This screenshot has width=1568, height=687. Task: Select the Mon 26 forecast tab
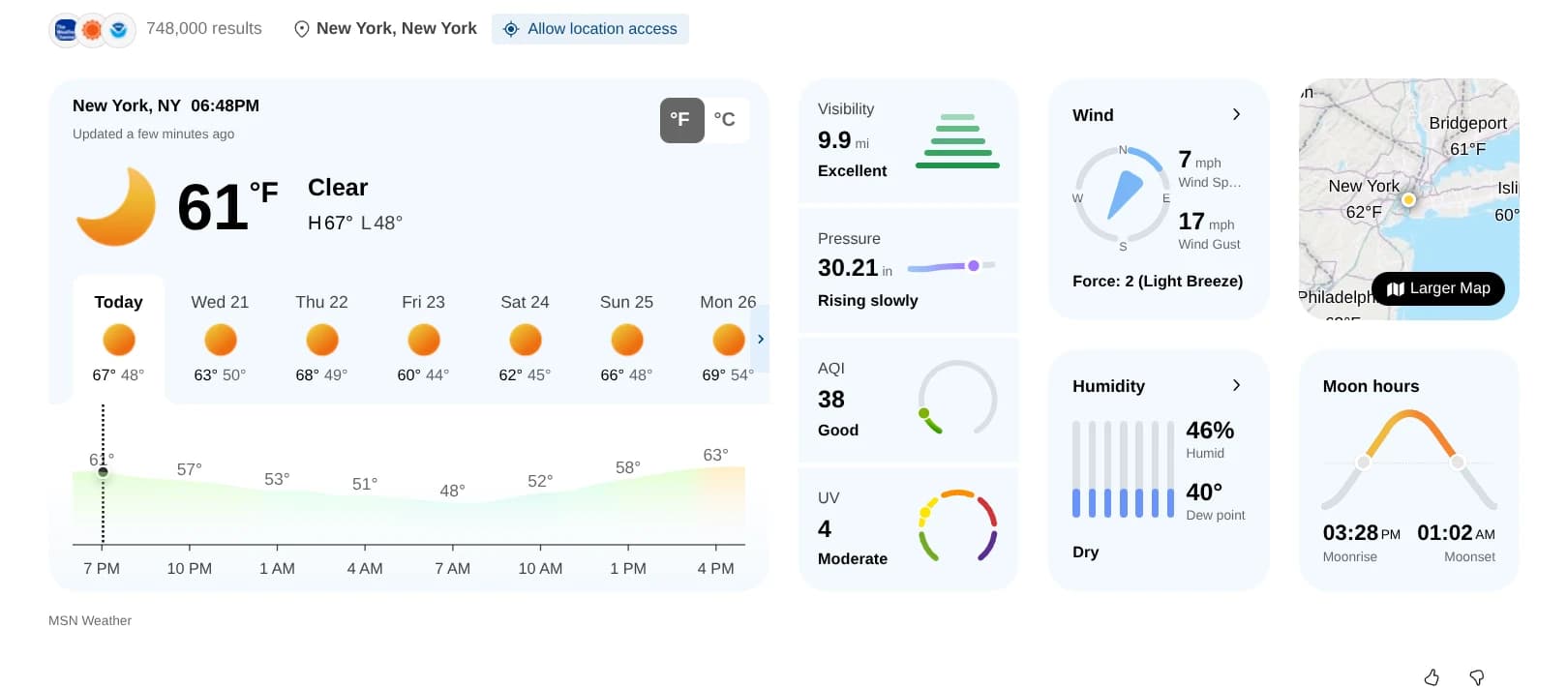(726, 339)
